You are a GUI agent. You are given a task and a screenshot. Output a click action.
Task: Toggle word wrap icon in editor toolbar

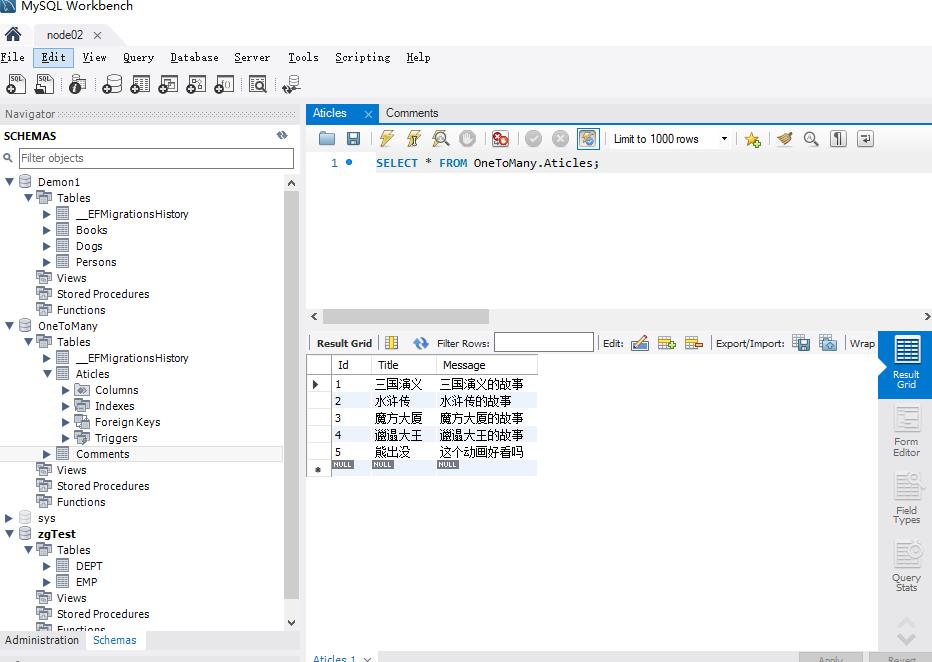(x=865, y=139)
